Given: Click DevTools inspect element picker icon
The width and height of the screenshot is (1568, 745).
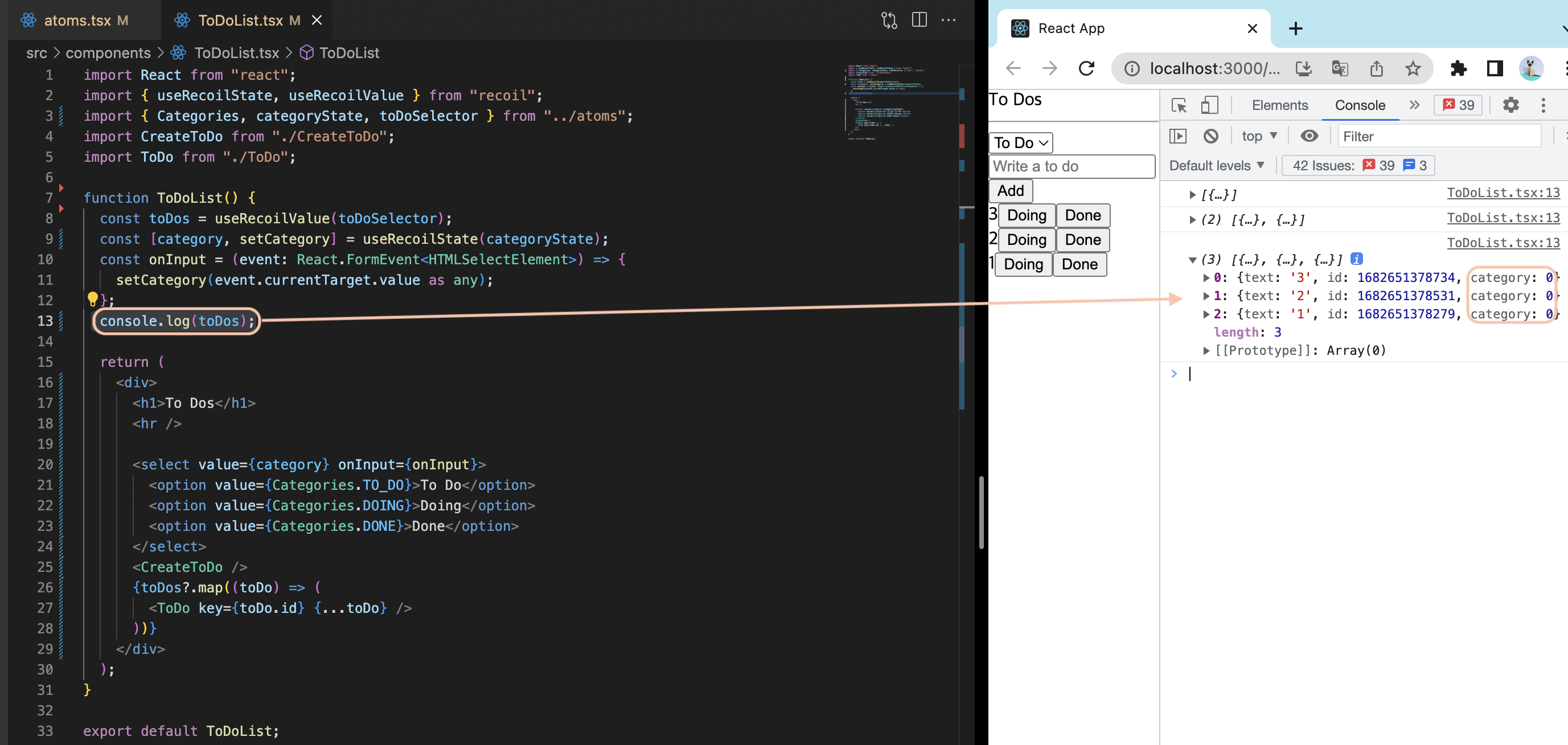Looking at the screenshot, I should point(1179,105).
